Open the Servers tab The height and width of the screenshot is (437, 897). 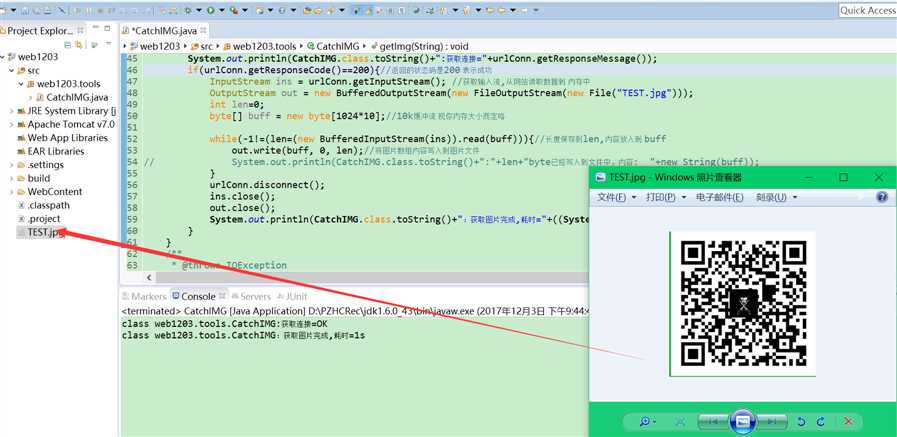point(250,296)
